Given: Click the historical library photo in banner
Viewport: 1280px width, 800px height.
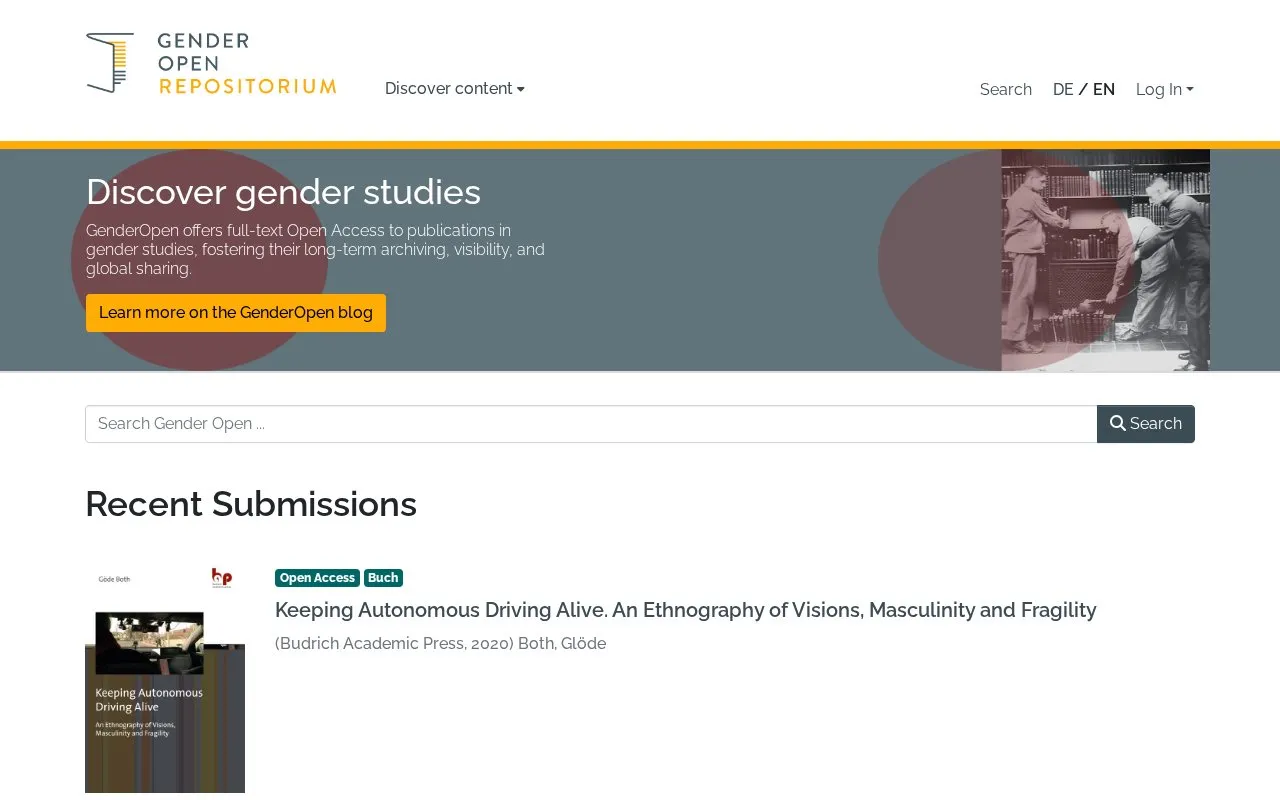Looking at the screenshot, I should (x=1105, y=260).
